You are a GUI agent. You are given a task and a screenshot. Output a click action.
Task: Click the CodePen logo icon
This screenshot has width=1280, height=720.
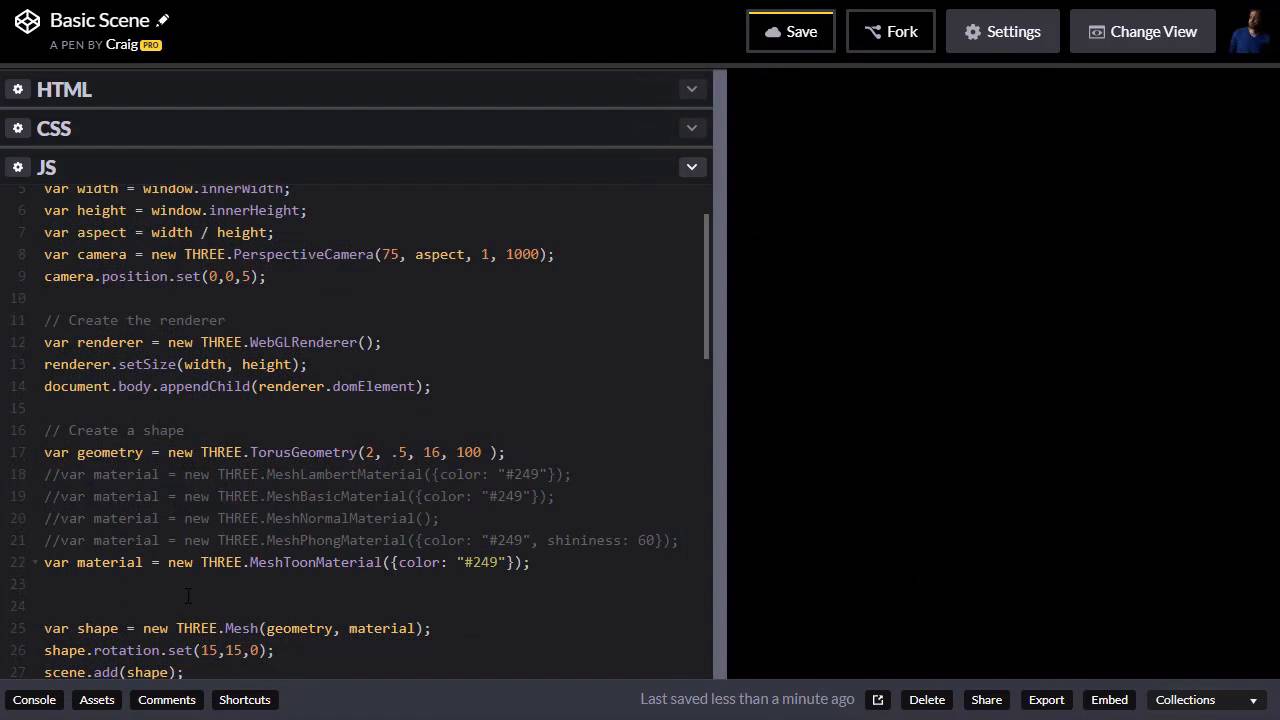[x=27, y=21]
